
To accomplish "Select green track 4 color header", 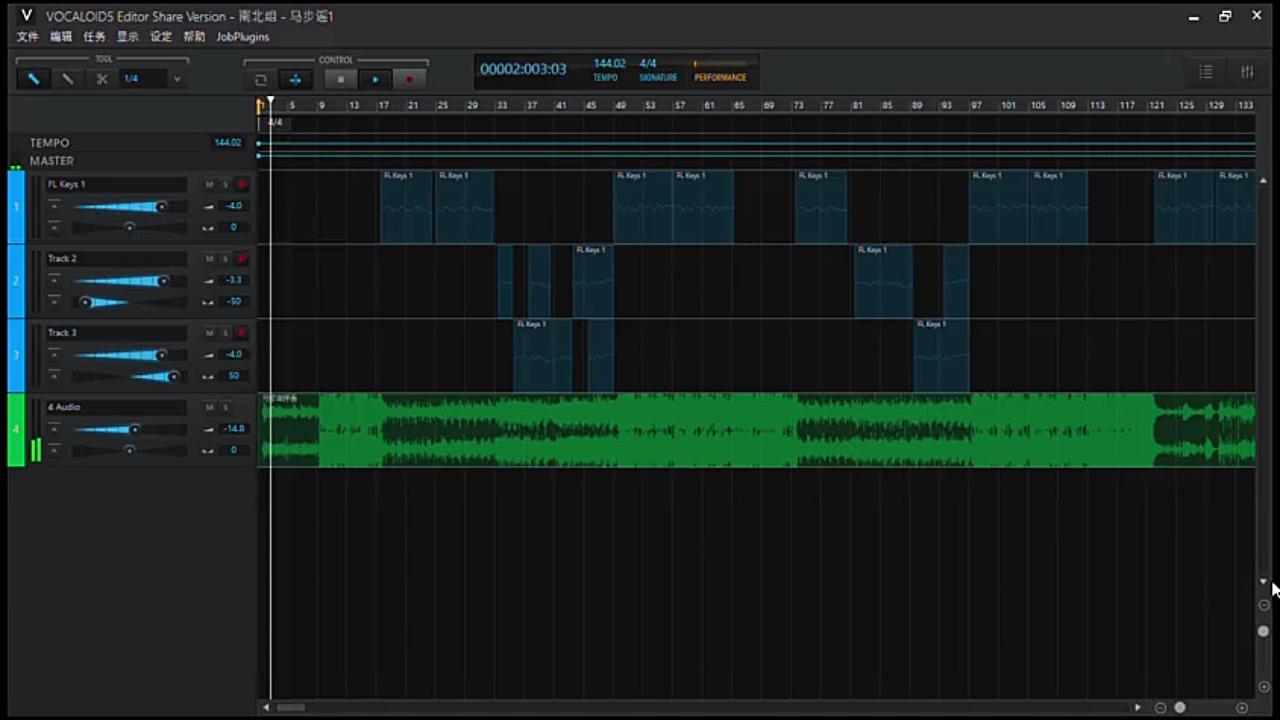I will (x=16, y=430).
